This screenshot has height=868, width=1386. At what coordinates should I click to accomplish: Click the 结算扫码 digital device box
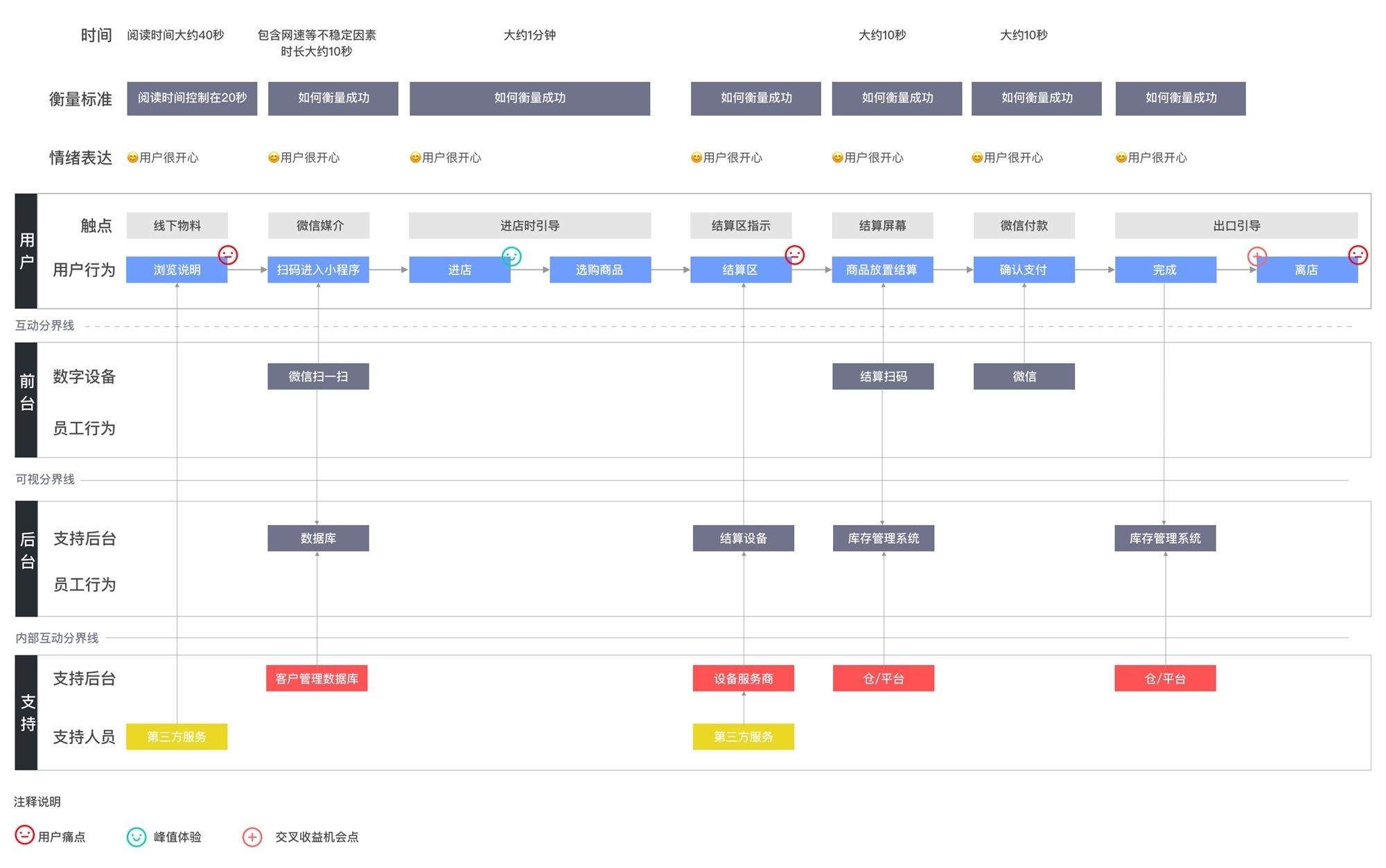tap(883, 376)
